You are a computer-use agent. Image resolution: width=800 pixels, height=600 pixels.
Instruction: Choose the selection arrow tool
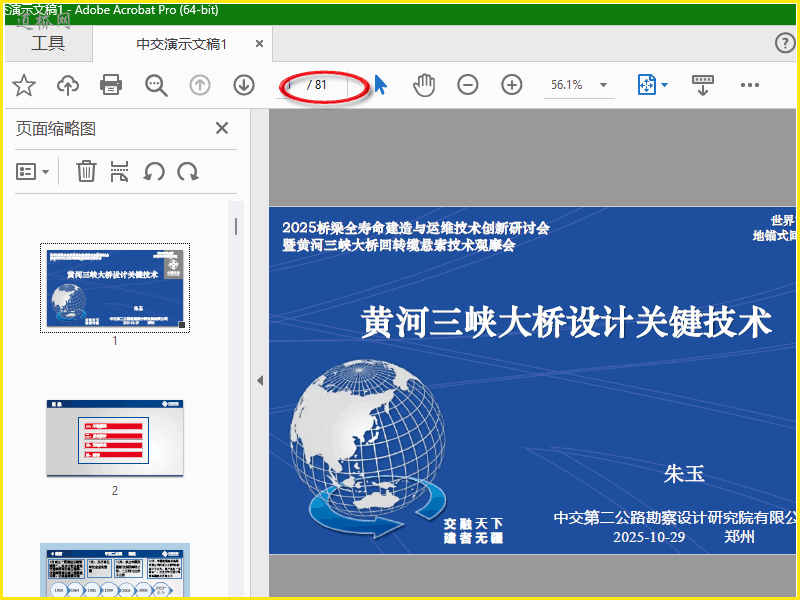(380, 85)
